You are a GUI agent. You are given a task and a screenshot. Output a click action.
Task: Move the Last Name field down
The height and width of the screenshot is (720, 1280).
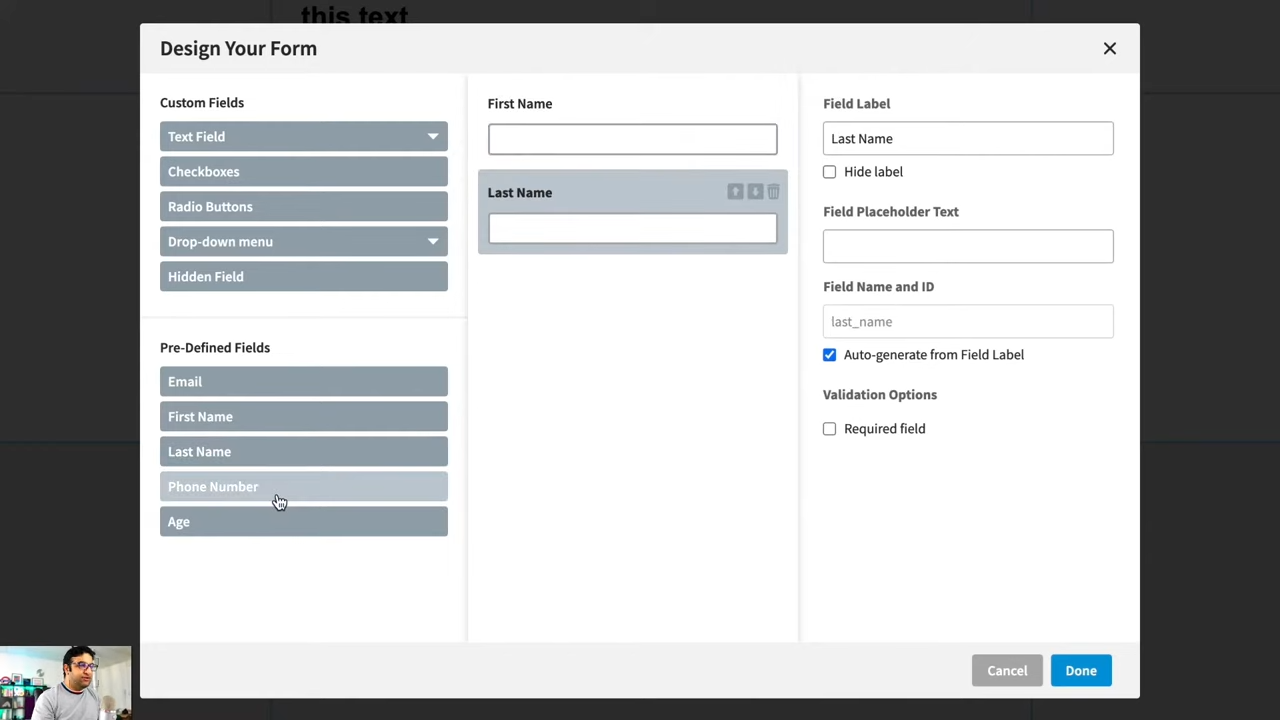coord(755,192)
